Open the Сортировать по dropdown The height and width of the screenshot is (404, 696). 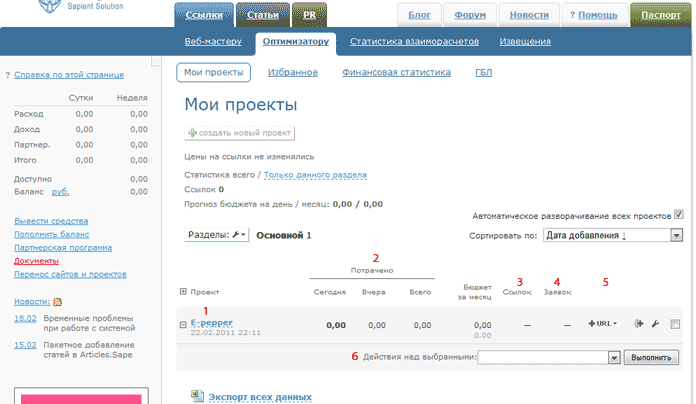pos(676,236)
